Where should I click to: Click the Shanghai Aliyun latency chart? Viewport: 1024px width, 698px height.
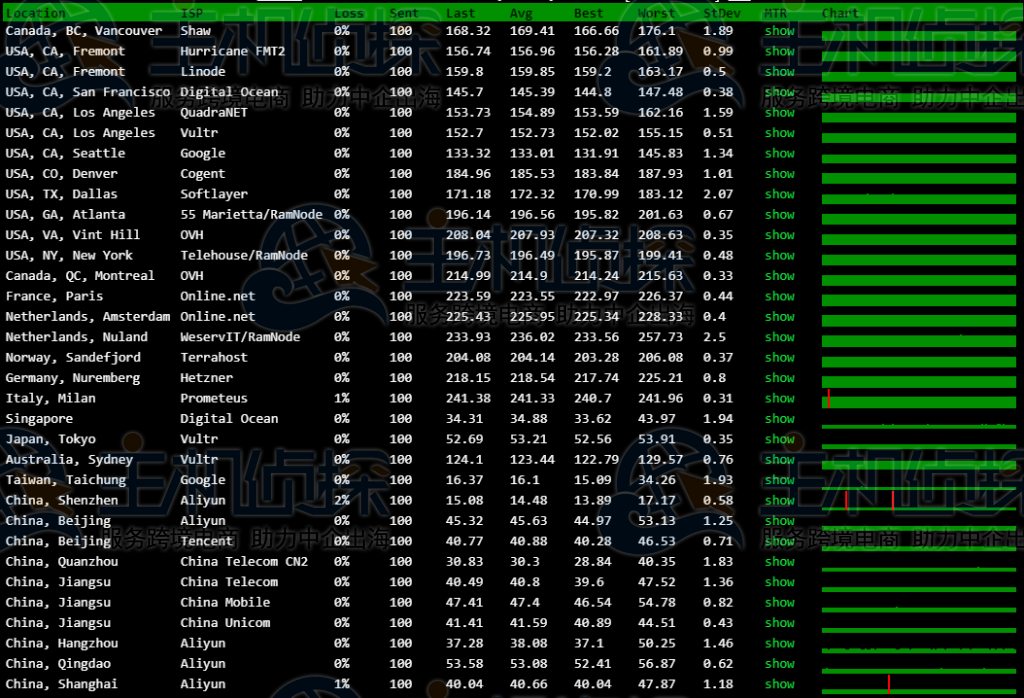click(919, 684)
